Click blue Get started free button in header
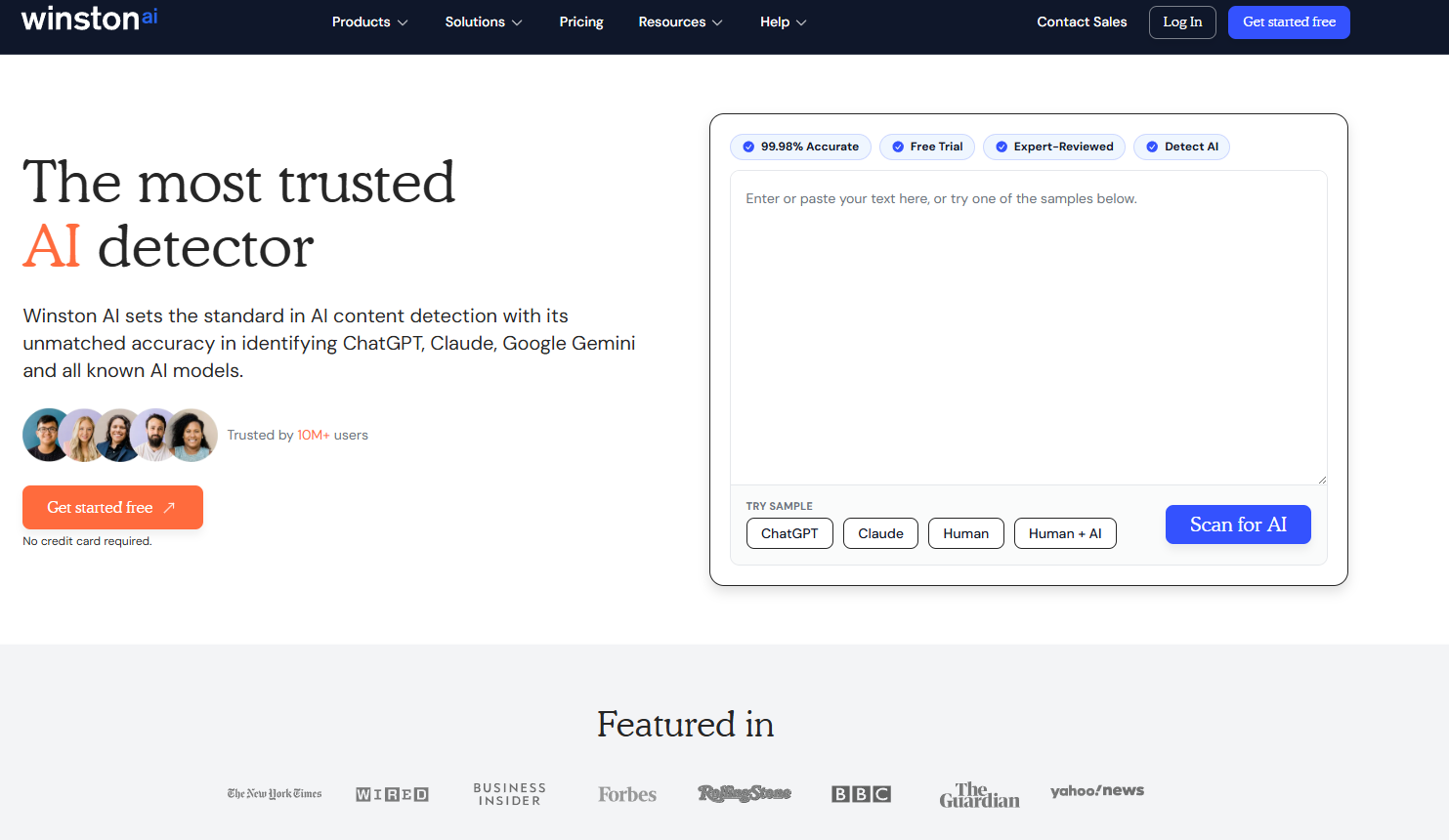 1289,22
